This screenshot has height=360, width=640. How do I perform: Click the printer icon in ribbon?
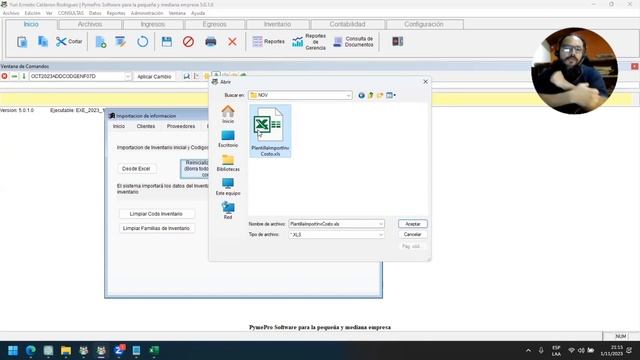211,42
